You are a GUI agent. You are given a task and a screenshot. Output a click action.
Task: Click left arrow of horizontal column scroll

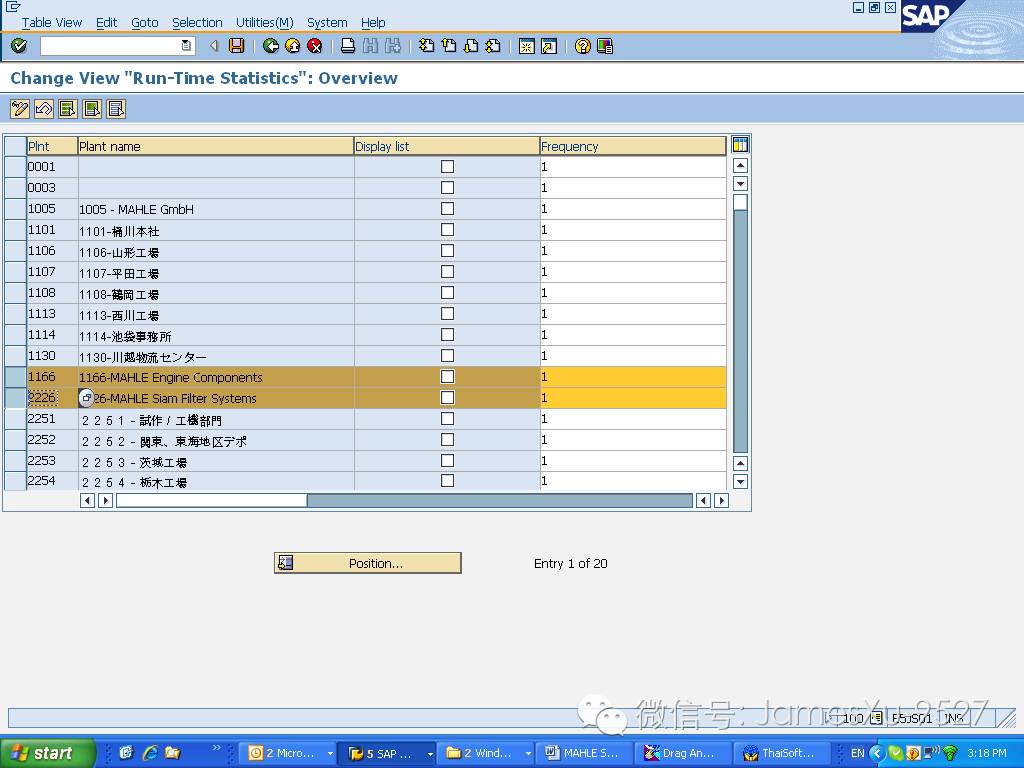coord(87,500)
